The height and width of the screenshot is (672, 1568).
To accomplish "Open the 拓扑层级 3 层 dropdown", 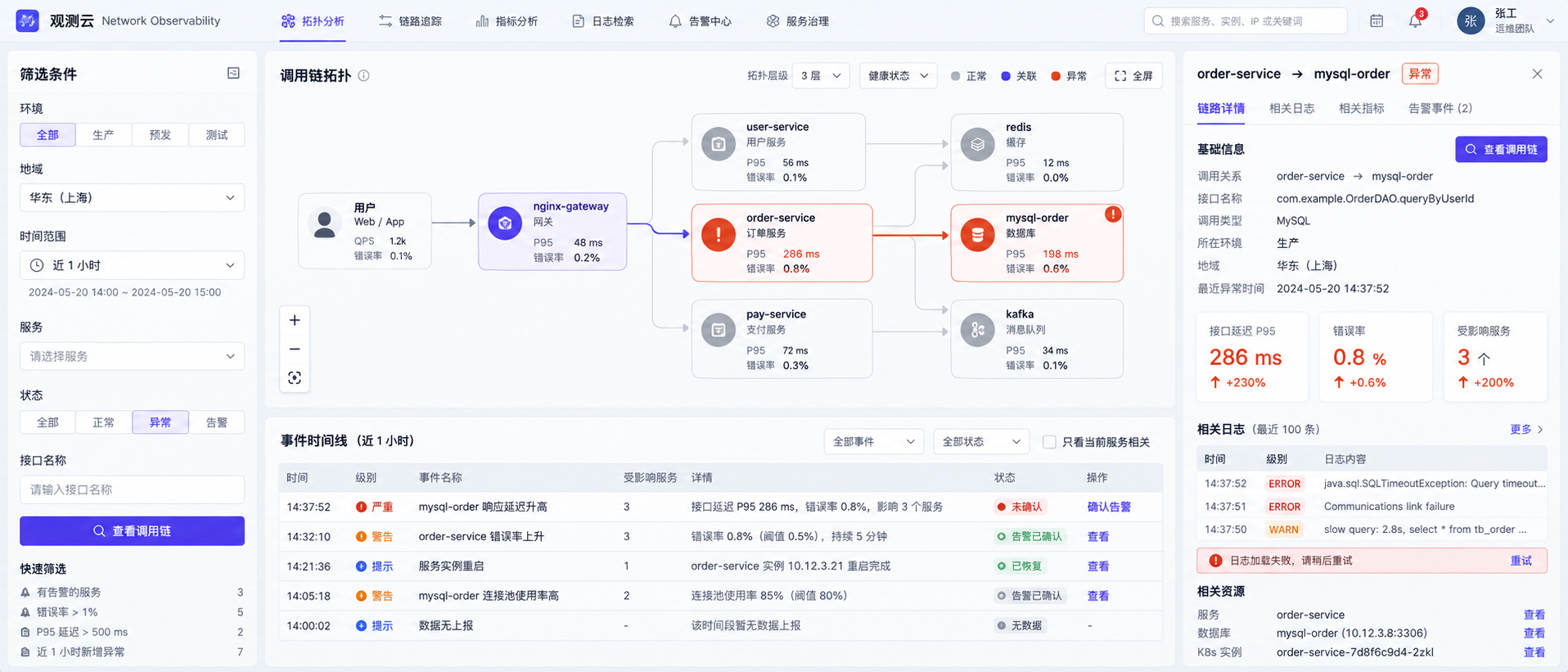I will click(x=821, y=75).
